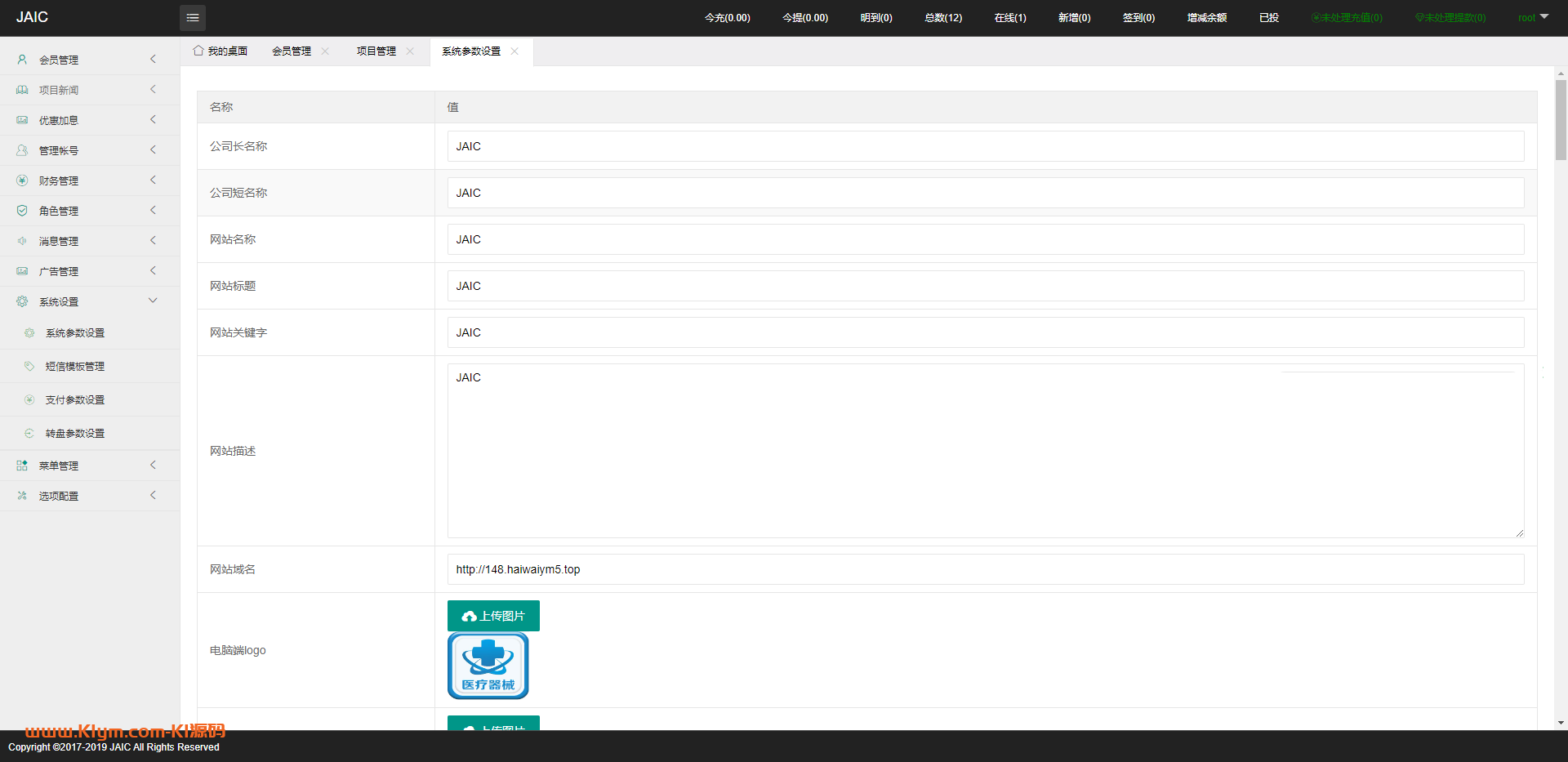Focus the 网站关键字 input field
This screenshot has height=762, width=1568.
click(x=986, y=332)
